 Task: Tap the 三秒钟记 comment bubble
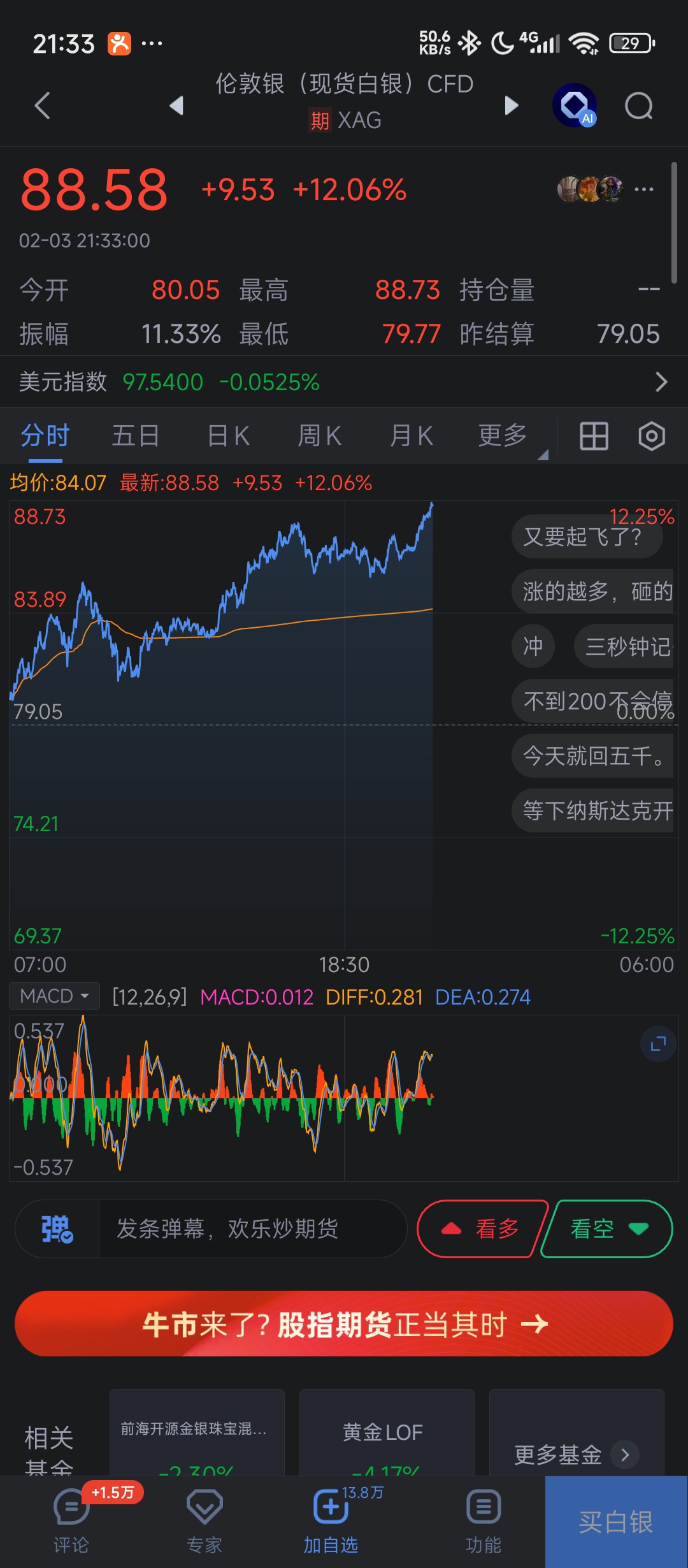coord(624,646)
